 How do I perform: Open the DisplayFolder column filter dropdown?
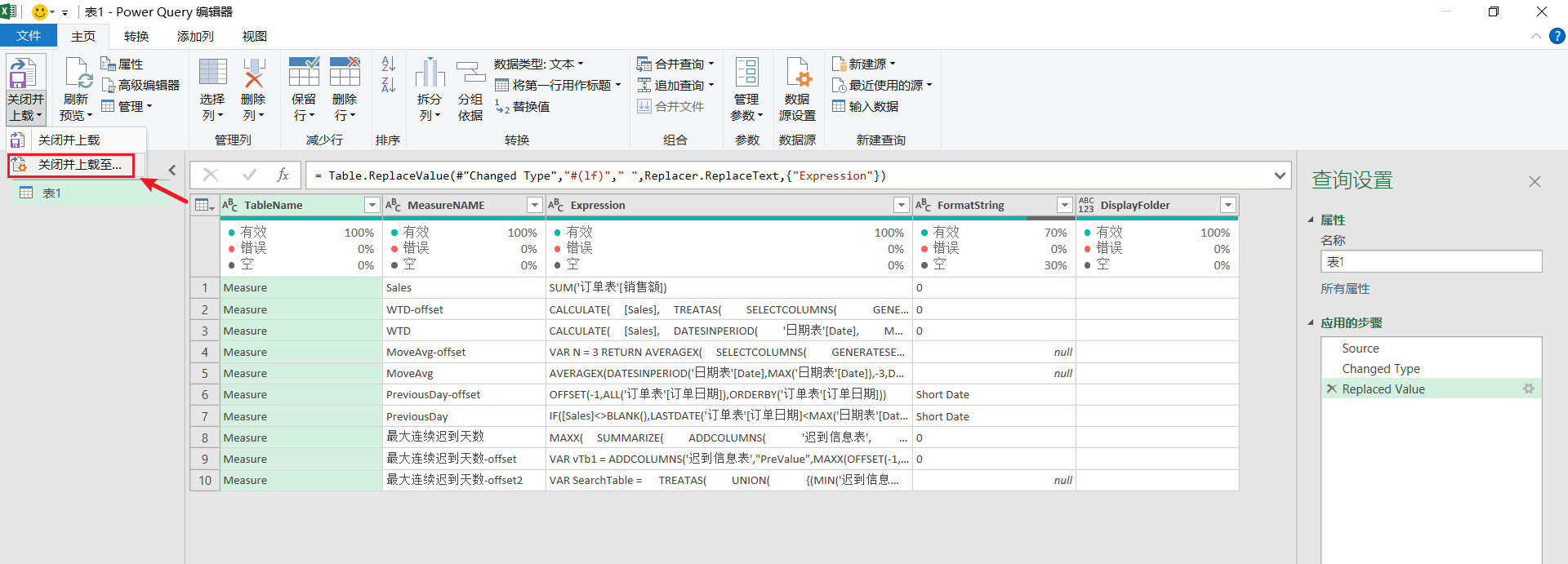tap(1228, 206)
